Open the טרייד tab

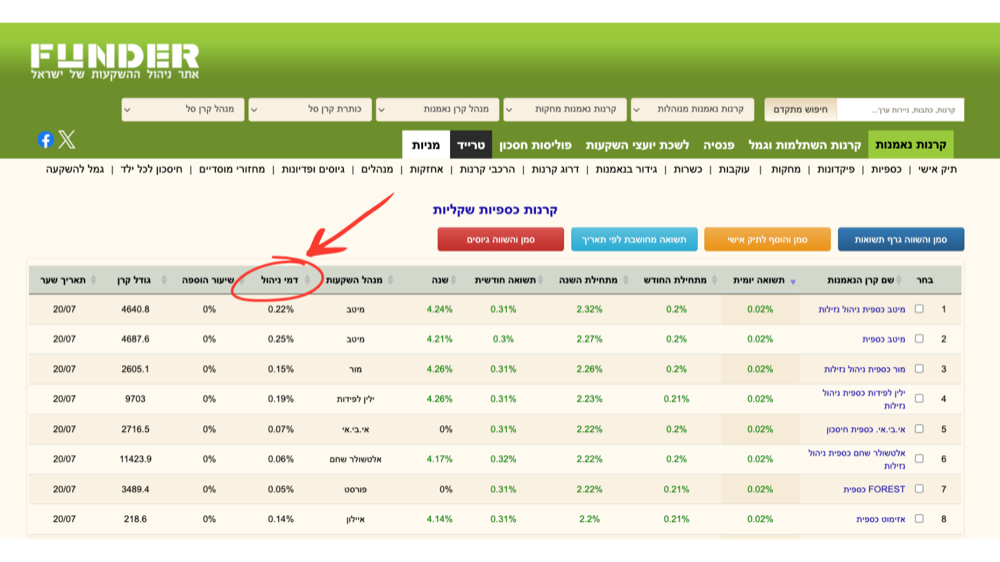(x=471, y=145)
